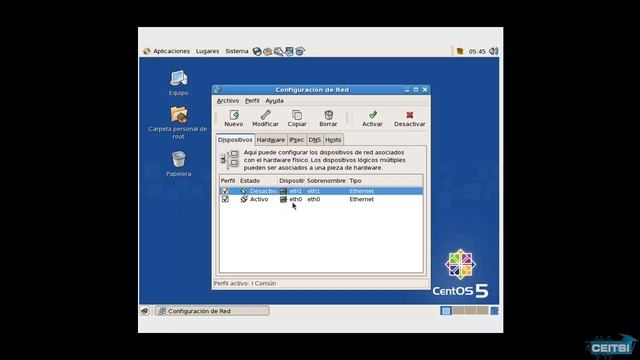The image size is (640, 360).
Task: Click Configuración de Red taskbar button
Action: pyautogui.click(x=212, y=311)
